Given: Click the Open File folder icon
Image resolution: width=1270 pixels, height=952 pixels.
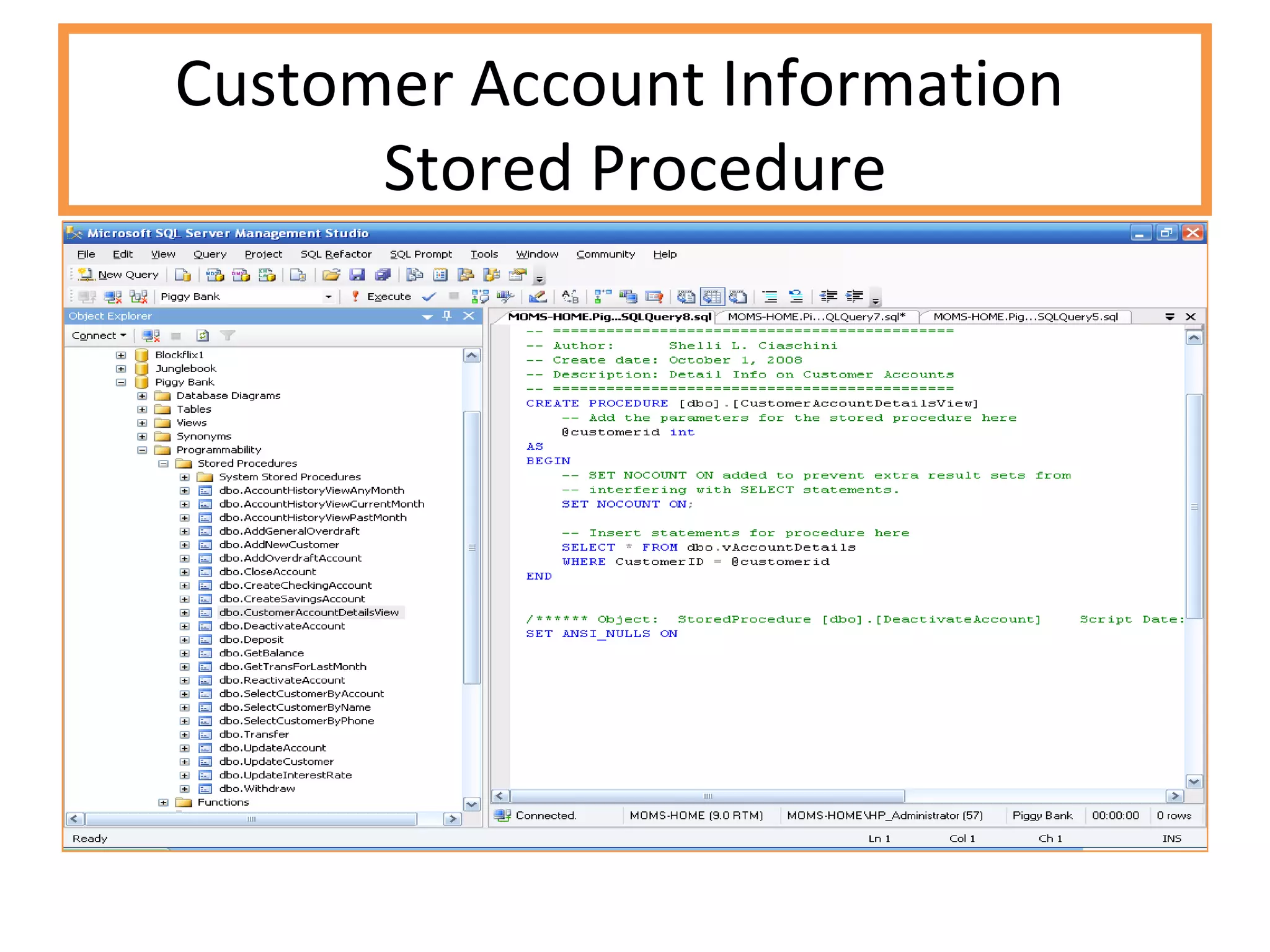Looking at the screenshot, I should coord(331,275).
